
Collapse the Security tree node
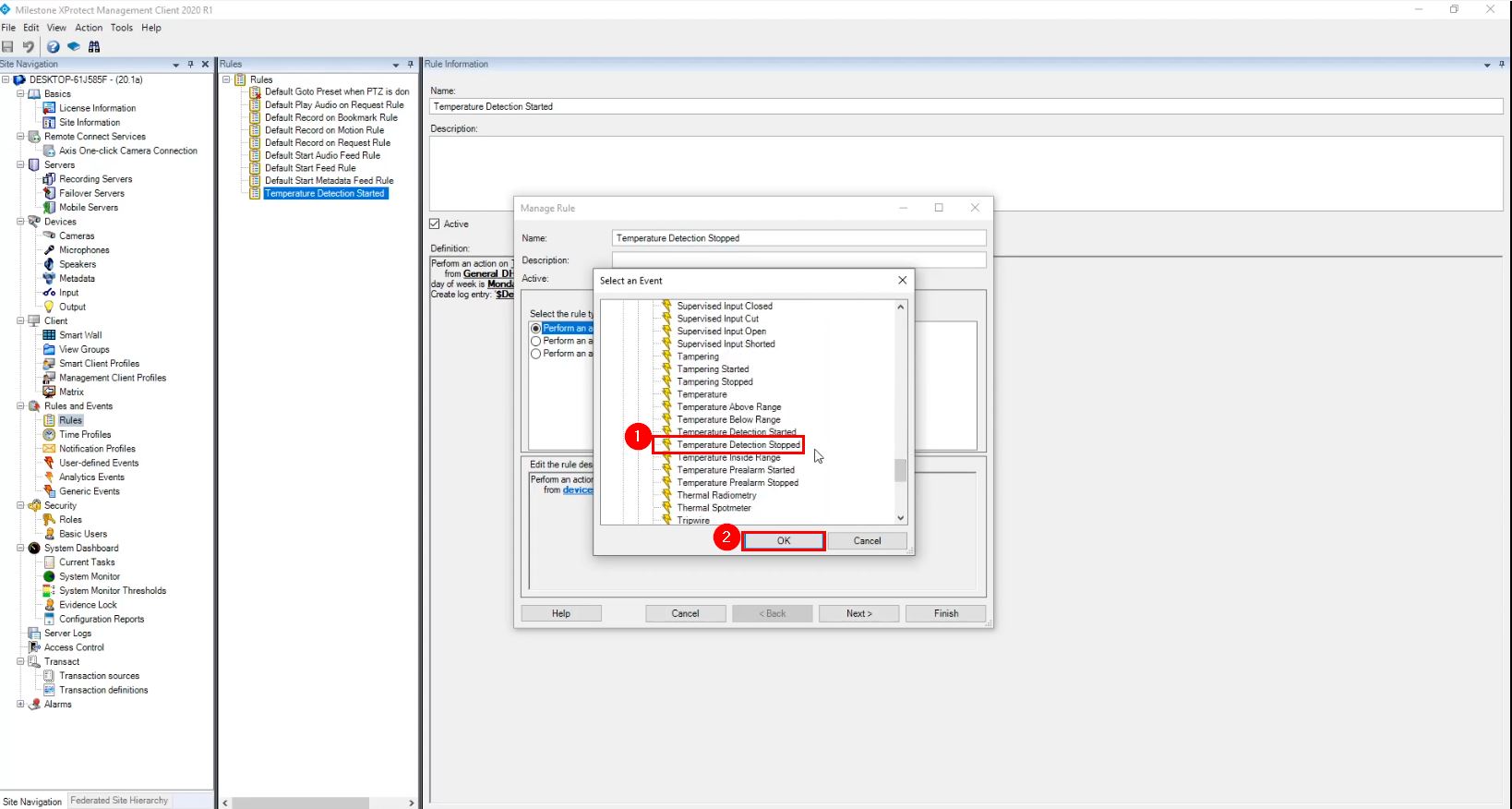(20, 505)
